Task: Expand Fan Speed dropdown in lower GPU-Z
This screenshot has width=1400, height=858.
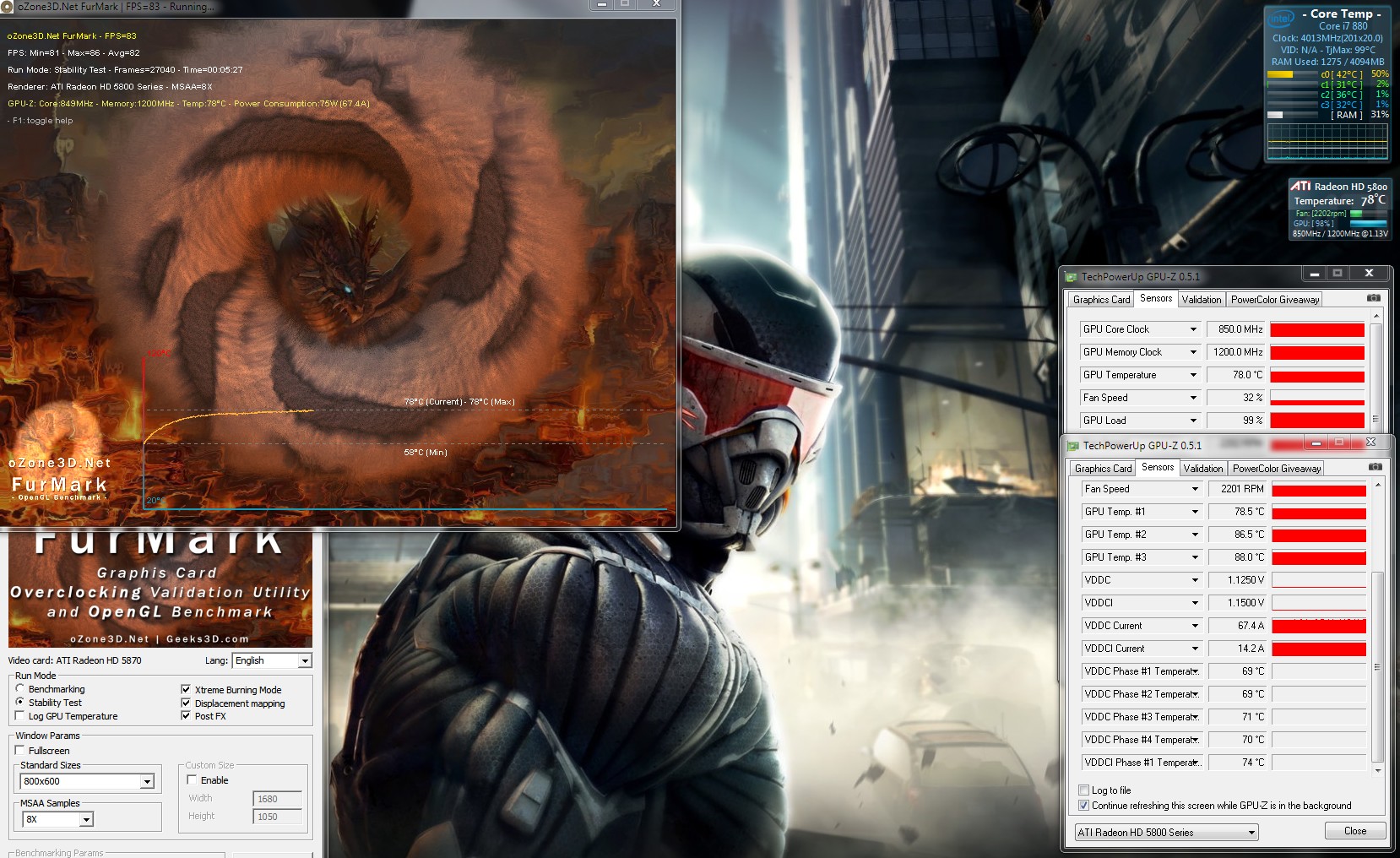Action: pos(1195,489)
